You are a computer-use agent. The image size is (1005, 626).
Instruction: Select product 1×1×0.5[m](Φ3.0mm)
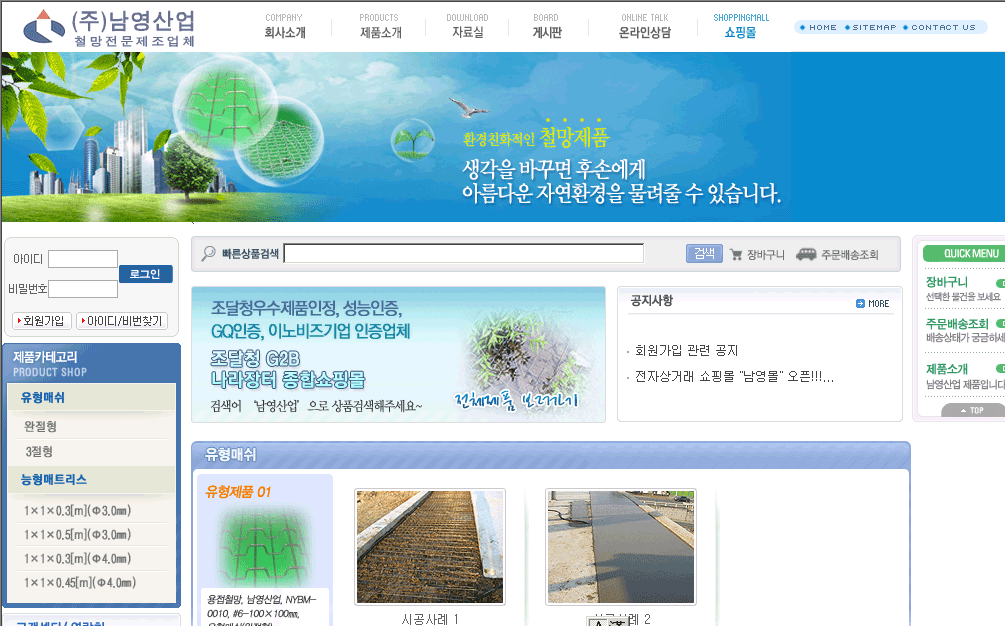(78, 534)
